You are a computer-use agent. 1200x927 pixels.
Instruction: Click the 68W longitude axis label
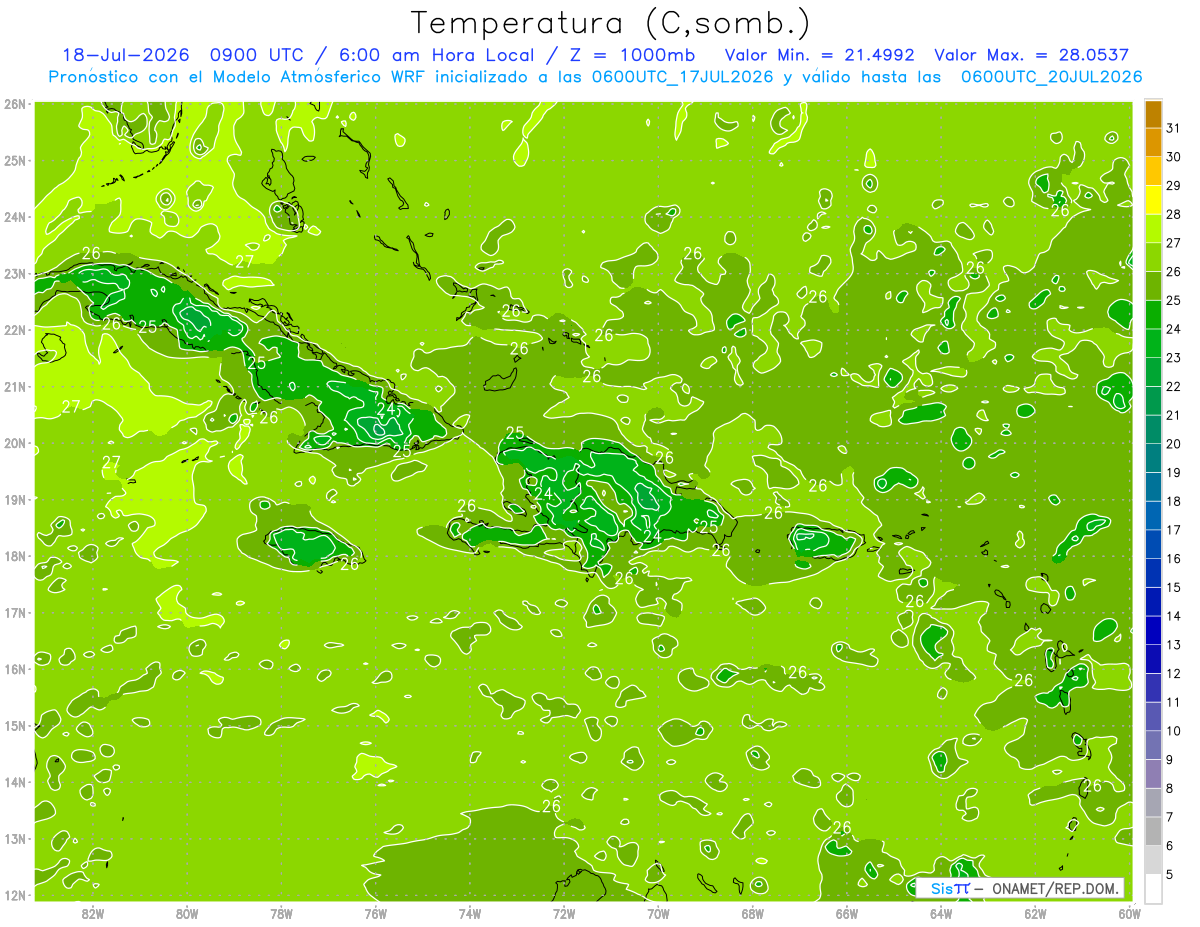pyautogui.click(x=753, y=913)
